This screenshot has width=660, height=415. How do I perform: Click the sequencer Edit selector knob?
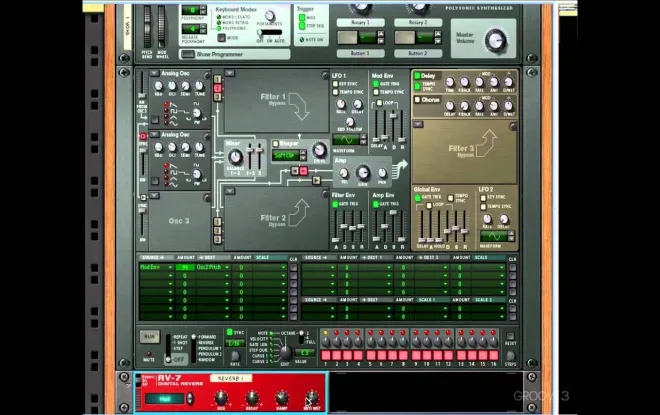[286, 353]
